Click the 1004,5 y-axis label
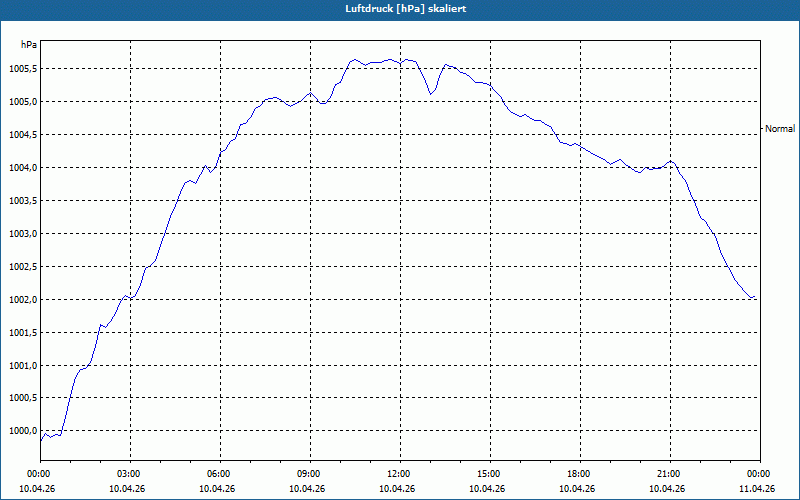800x500 pixels. 23,135
